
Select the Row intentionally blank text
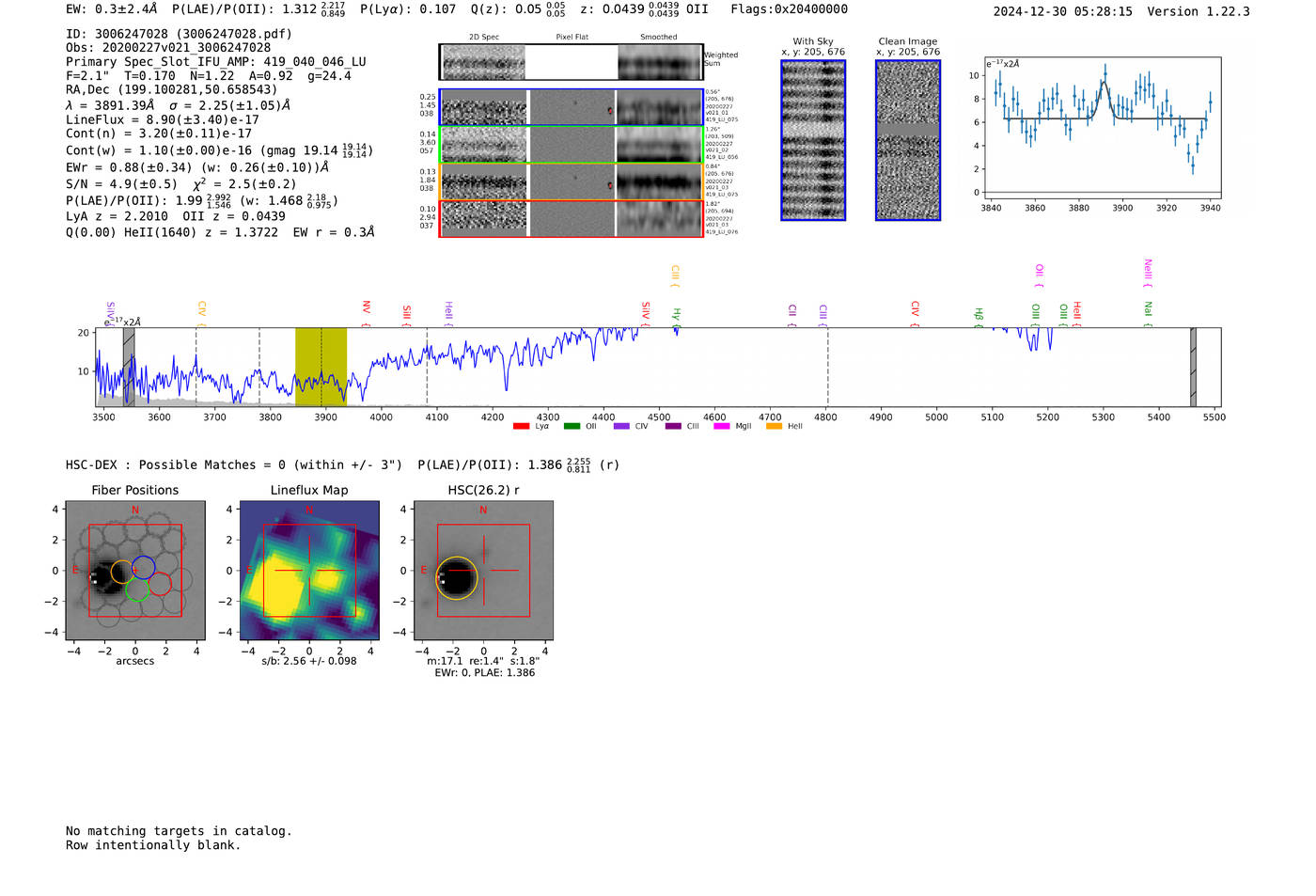pos(153,845)
